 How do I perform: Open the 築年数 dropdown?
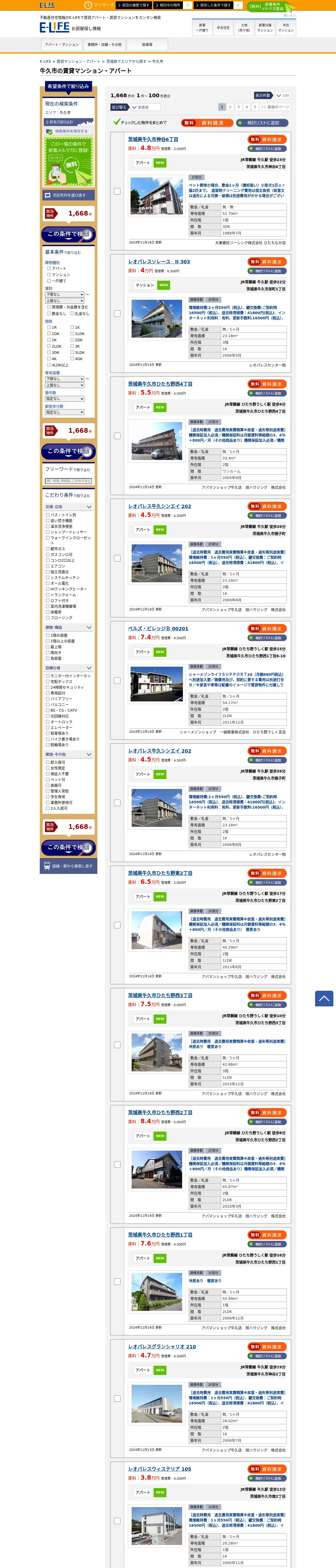(65, 399)
